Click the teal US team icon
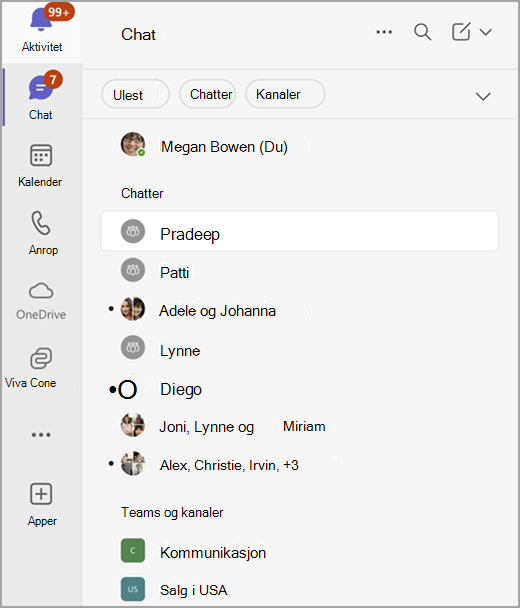Image resolution: width=520 pixels, height=608 pixels. 133,589
